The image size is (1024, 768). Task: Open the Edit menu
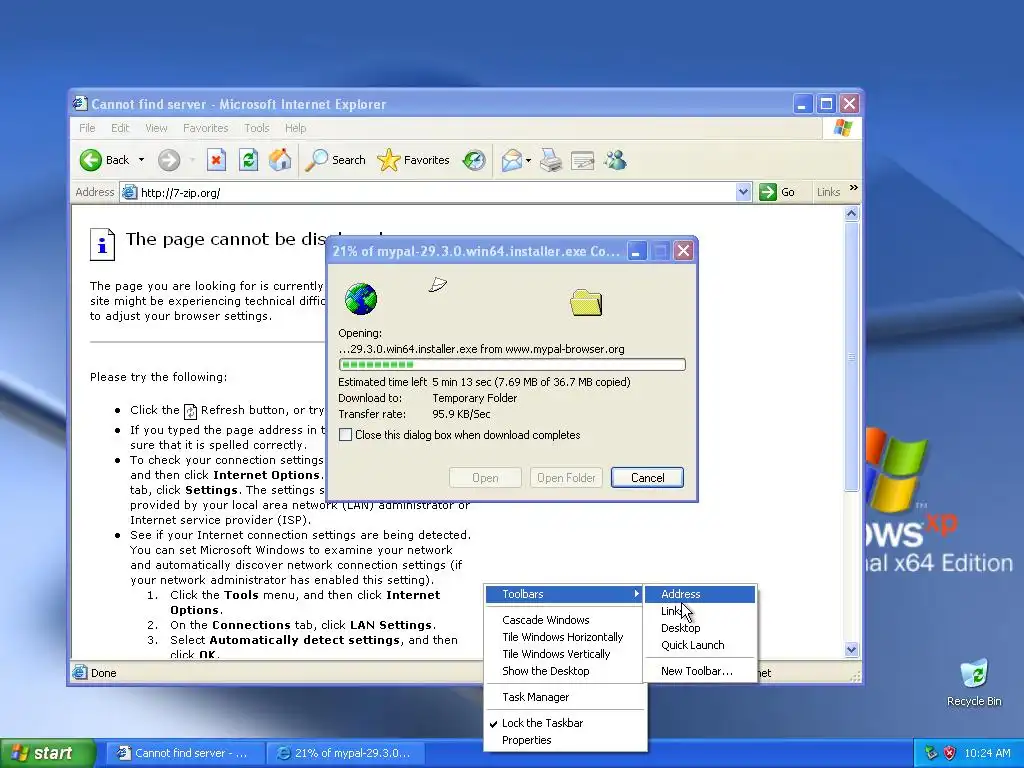[120, 128]
